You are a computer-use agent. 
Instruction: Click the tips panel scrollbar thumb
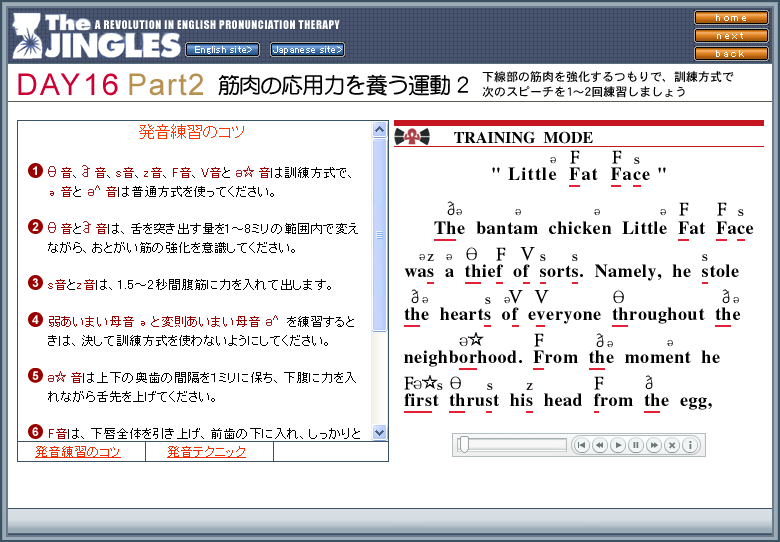tap(379, 235)
